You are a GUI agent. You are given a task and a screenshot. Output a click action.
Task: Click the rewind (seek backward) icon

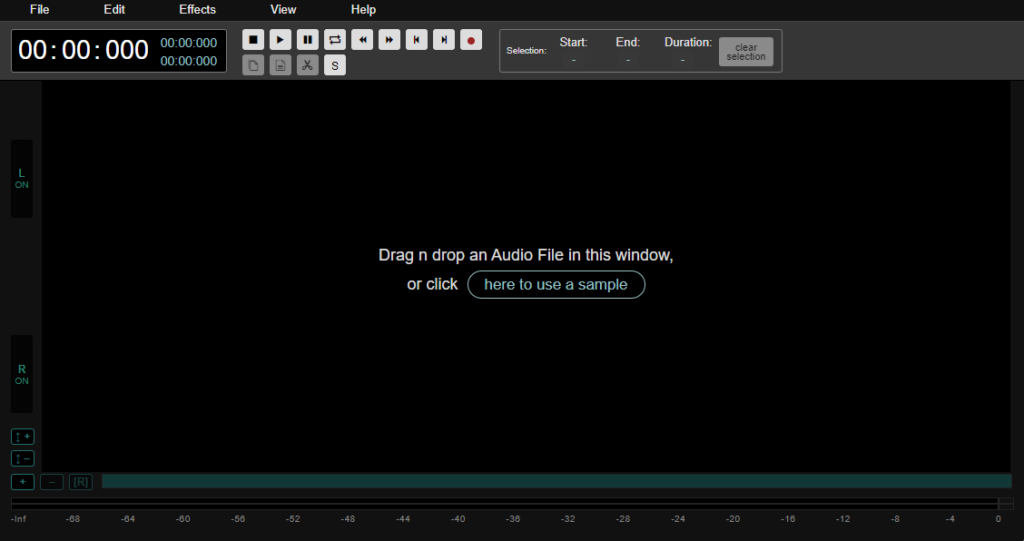point(362,40)
